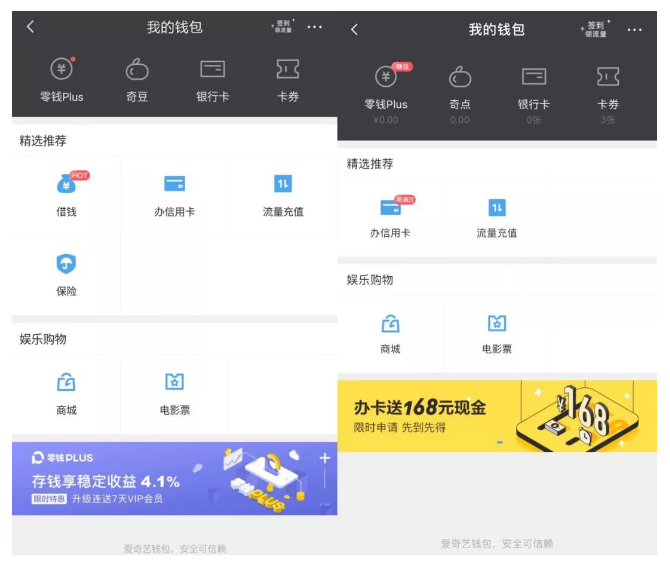Go back using left screen's back arrow

[x=30, y=27]
